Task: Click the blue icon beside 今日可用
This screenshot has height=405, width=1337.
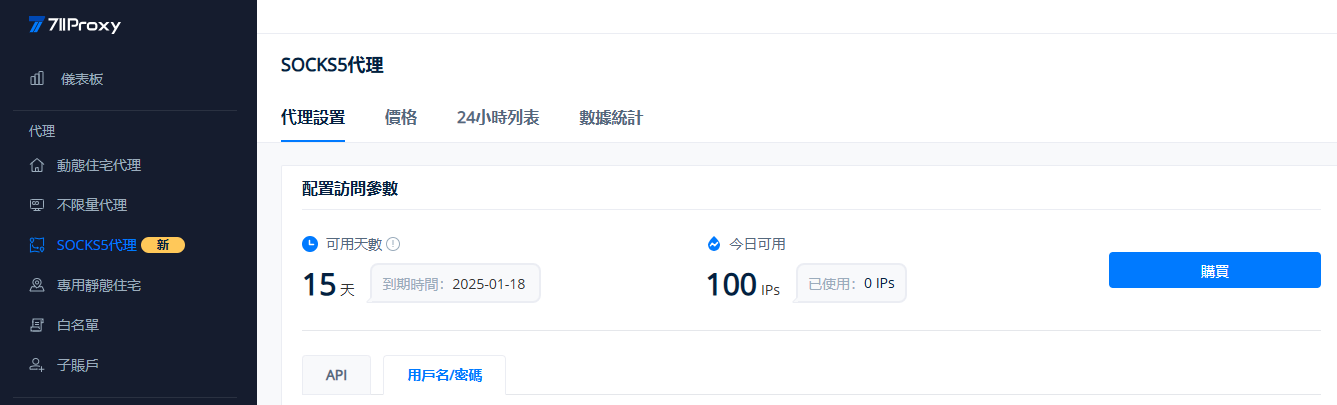Action: [714, 244]
